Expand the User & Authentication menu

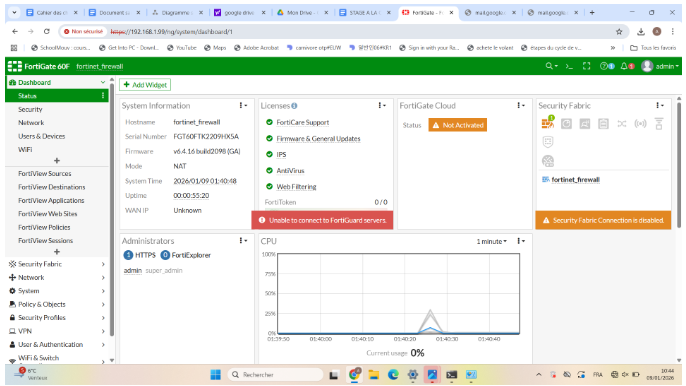[57, 345]
